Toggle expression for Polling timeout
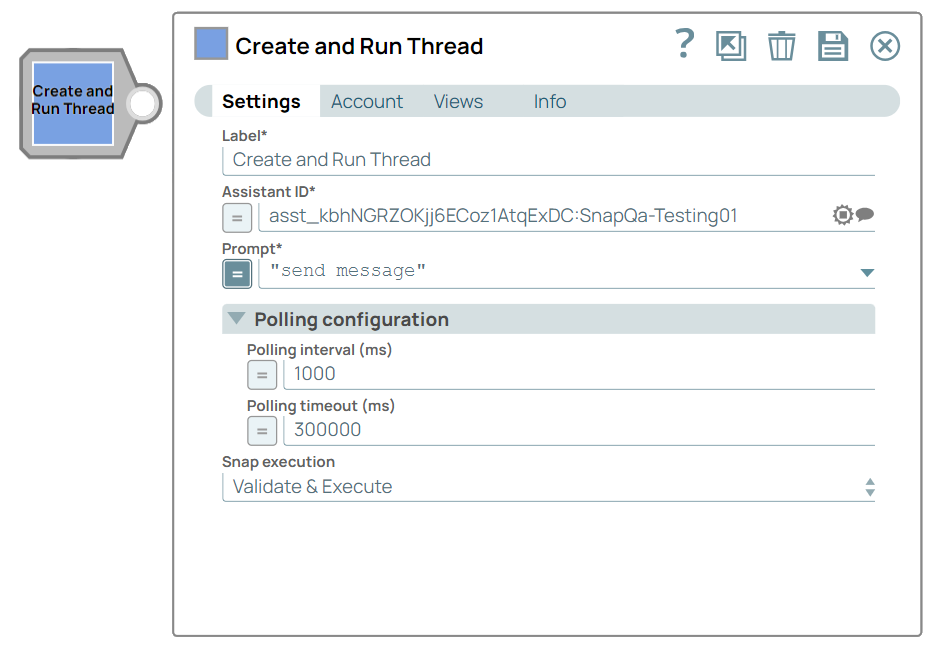This screenshot has width=949, height=670. [262, 431]
